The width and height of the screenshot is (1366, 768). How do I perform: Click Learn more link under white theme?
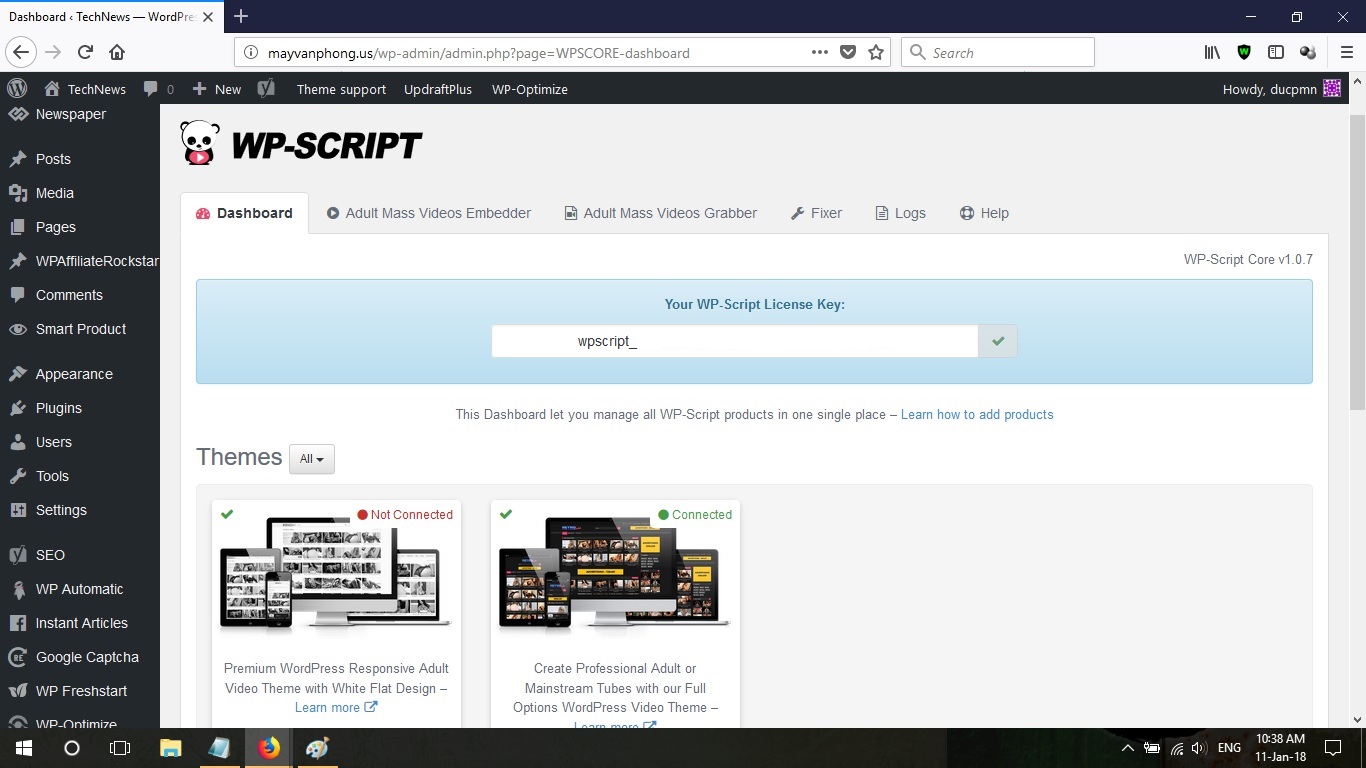tap(336, 707)
